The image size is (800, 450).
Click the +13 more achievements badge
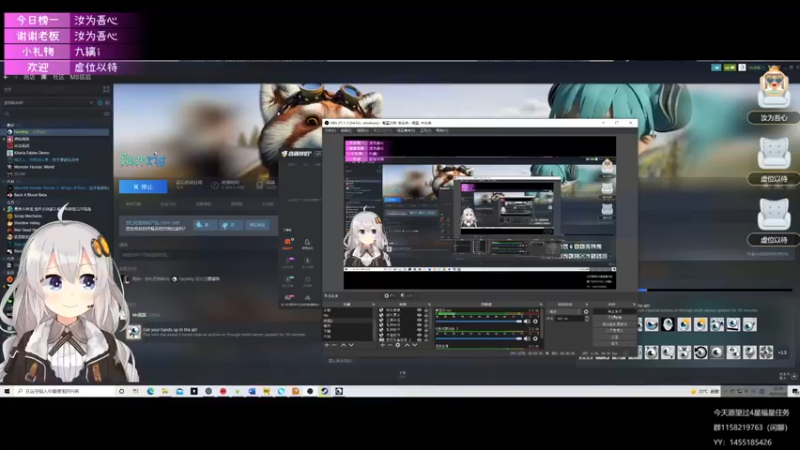[x=782, y=353]
